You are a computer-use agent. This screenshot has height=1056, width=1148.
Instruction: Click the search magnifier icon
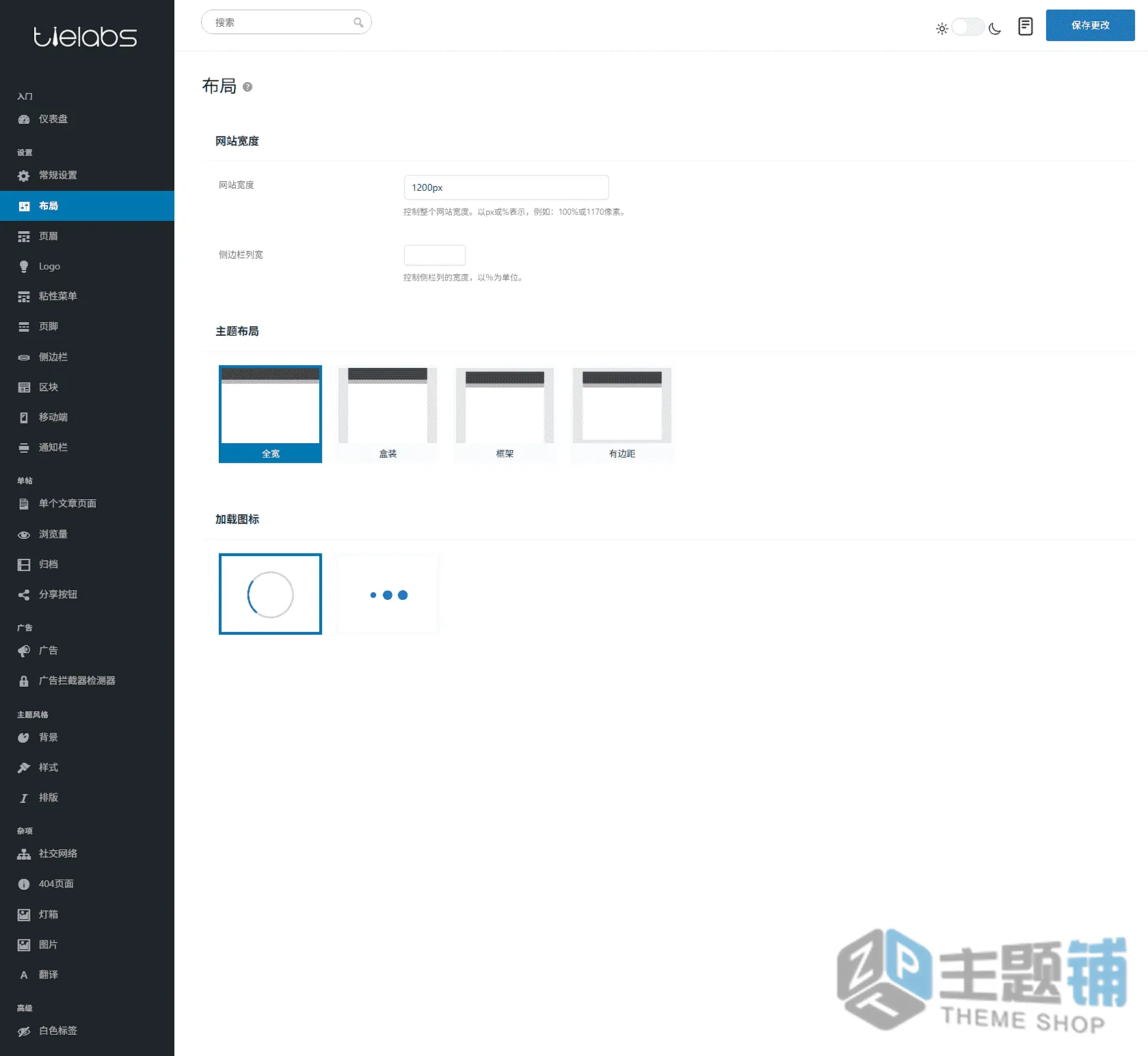coord(358,23)
